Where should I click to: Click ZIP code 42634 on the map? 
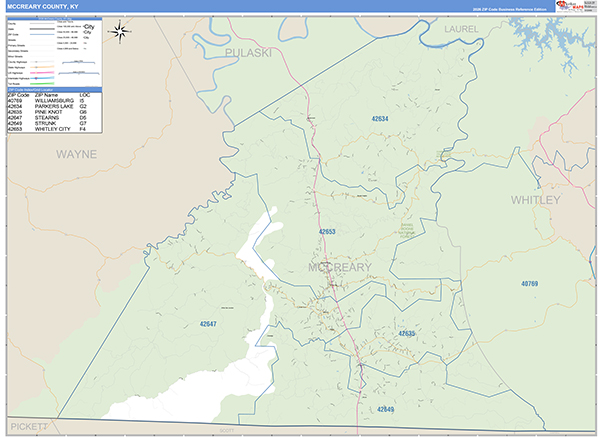click(380, 119)
